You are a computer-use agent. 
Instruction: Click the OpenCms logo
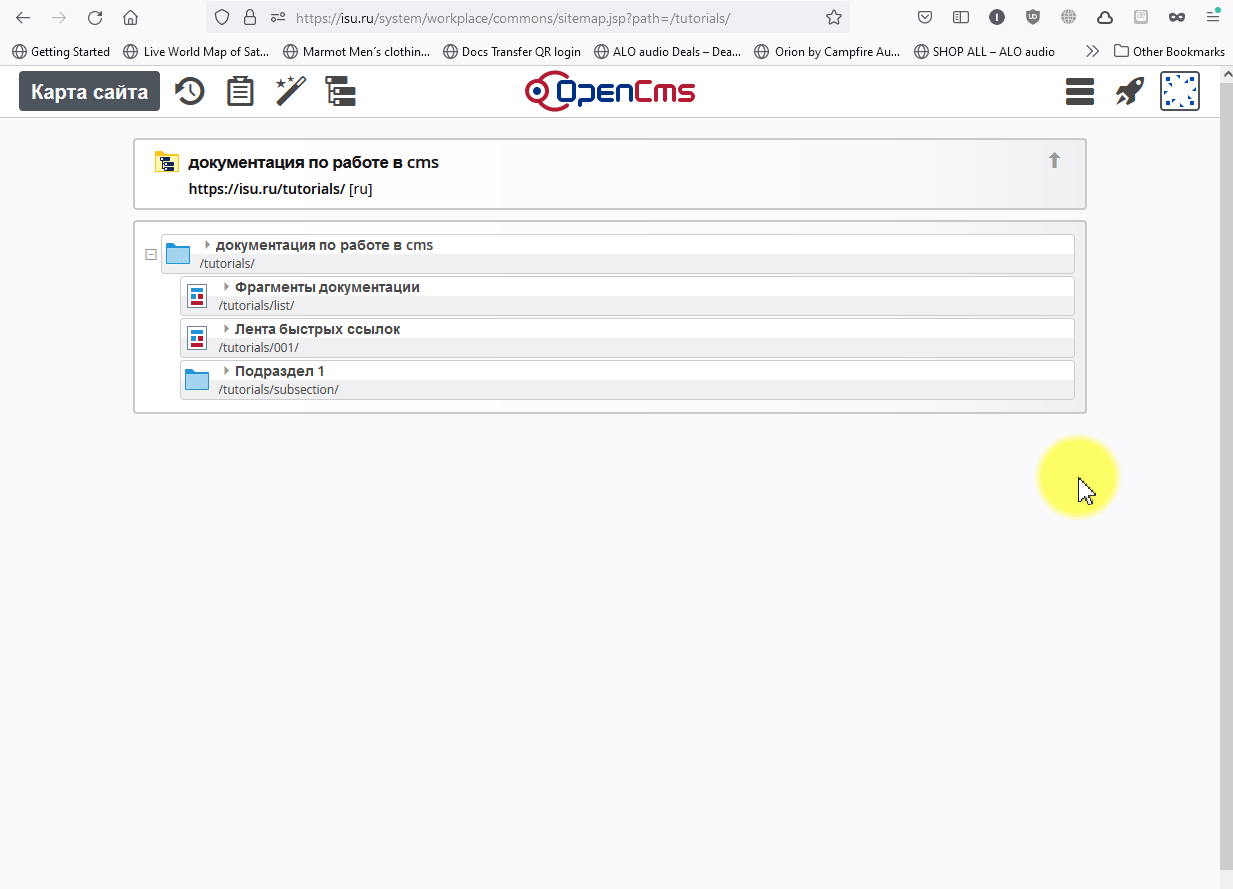[x=610, y=91]
